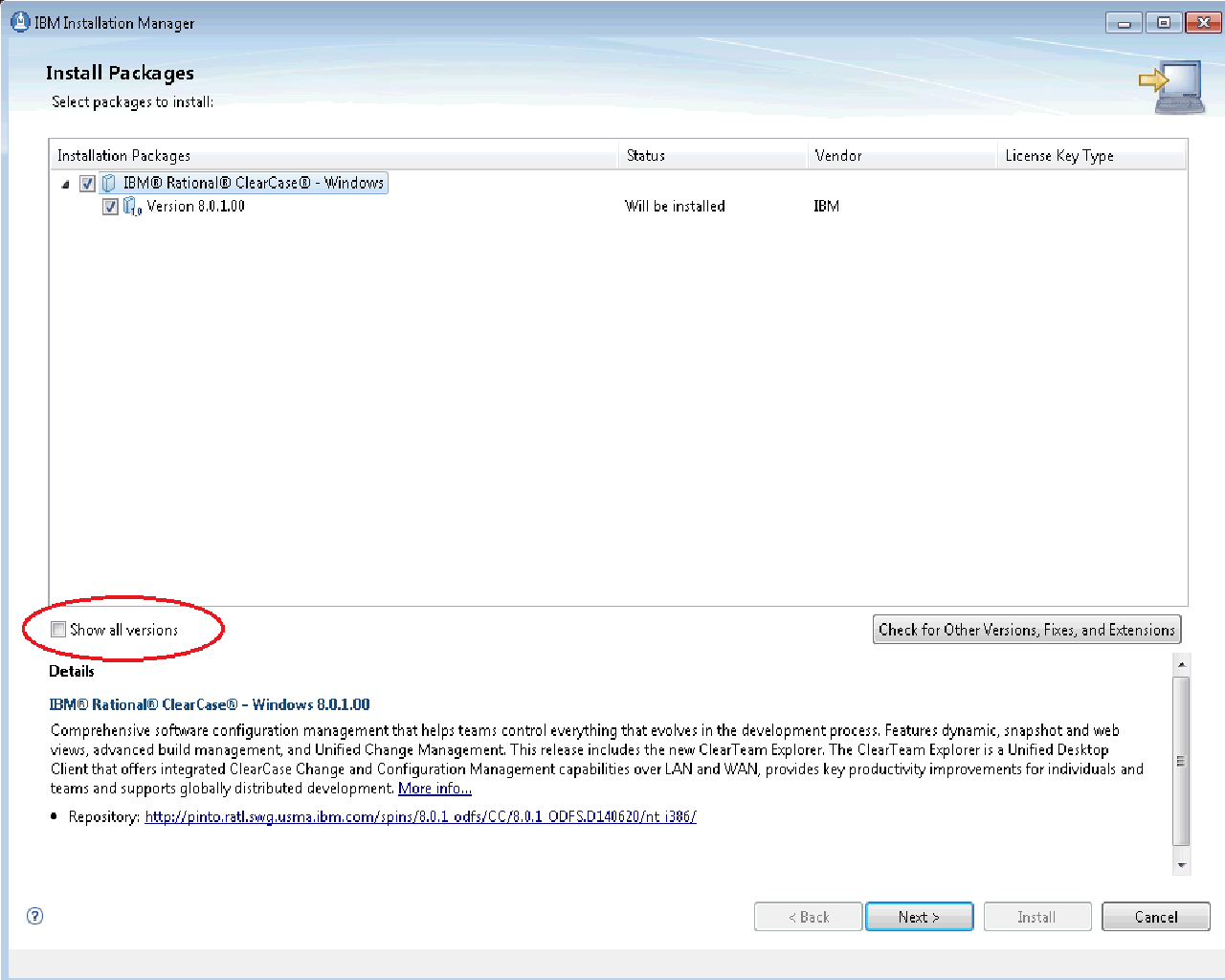Open the repository URL link
This screenshot has height=980, width=1225.
[x=420, y=816]
